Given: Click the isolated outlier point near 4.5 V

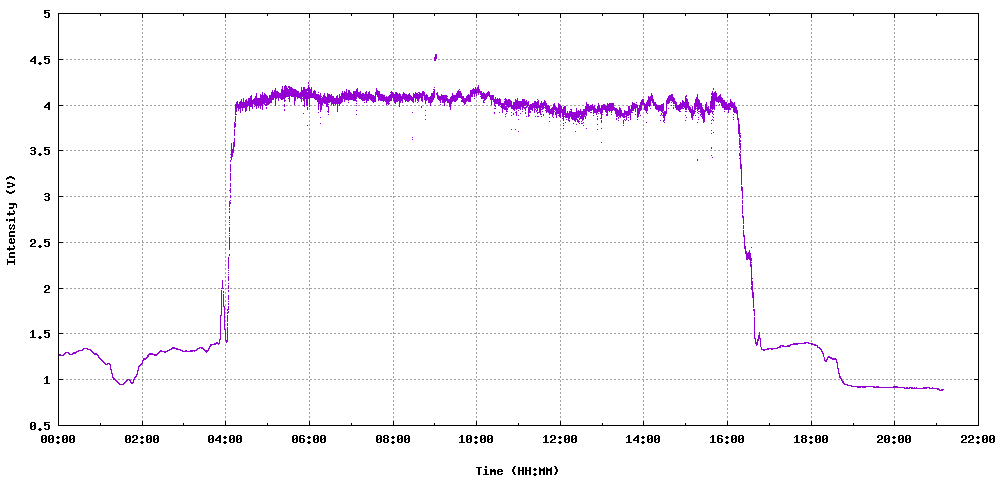Looking at the screenshot, I should click(x=435, y=57).
